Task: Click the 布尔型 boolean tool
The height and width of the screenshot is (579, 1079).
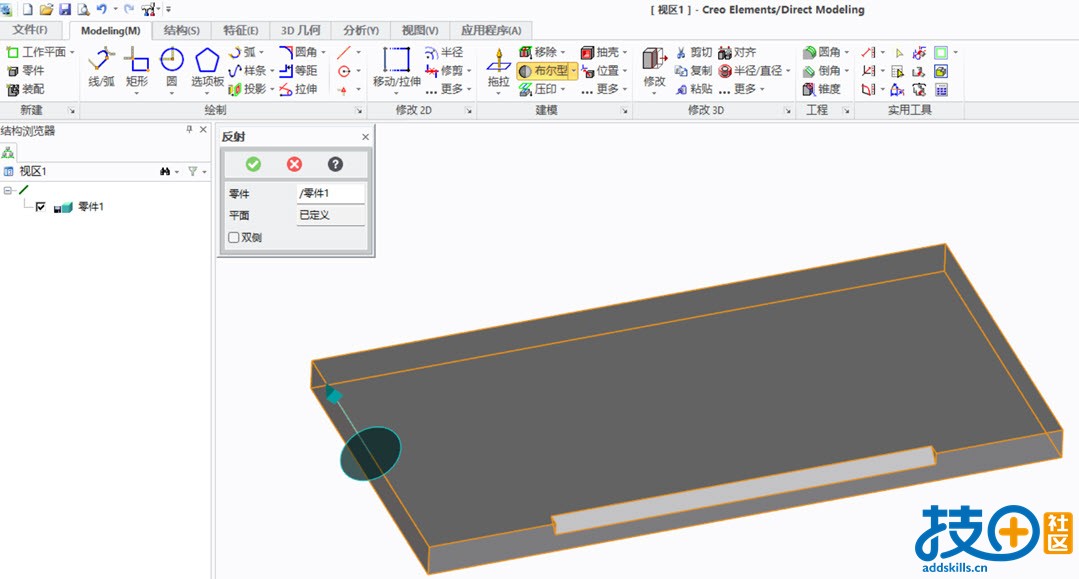Action: point(543,70)
